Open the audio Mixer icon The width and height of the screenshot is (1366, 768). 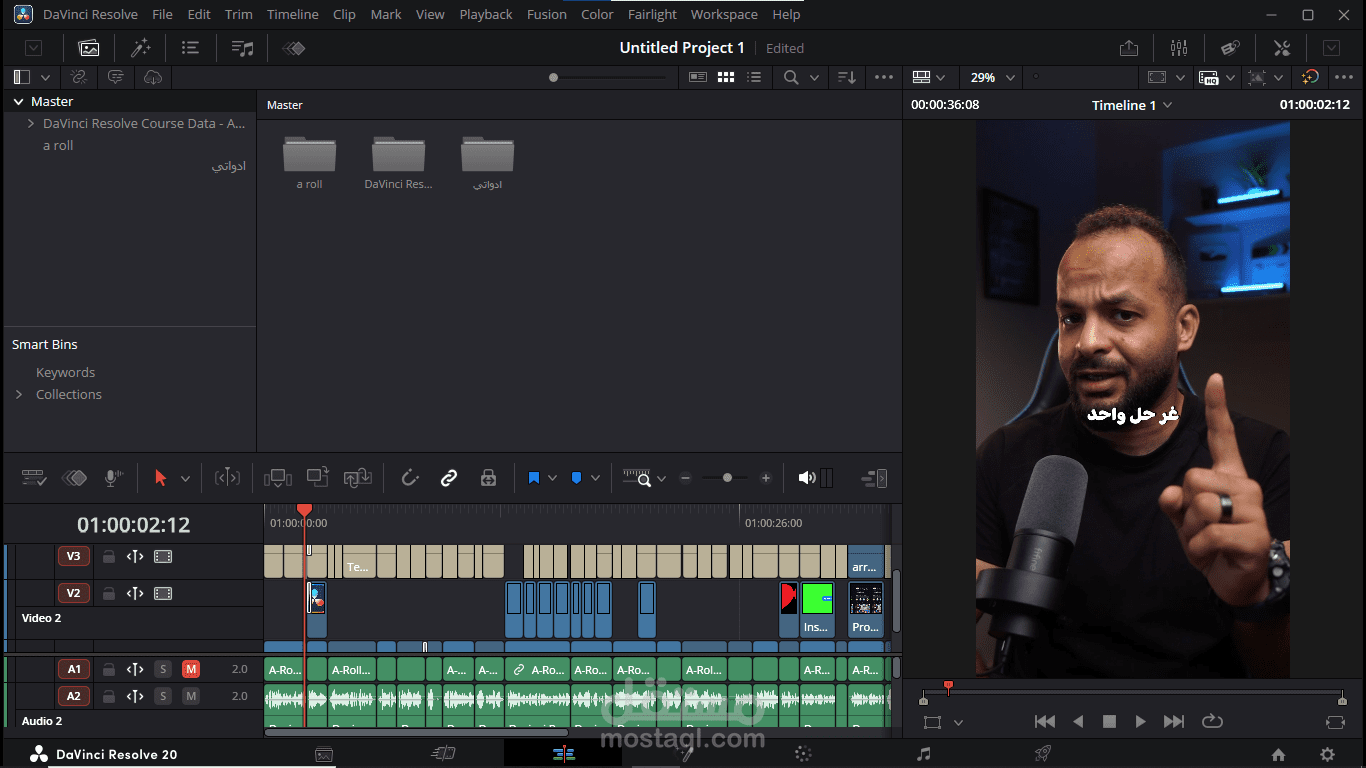tap(1179, 48)
